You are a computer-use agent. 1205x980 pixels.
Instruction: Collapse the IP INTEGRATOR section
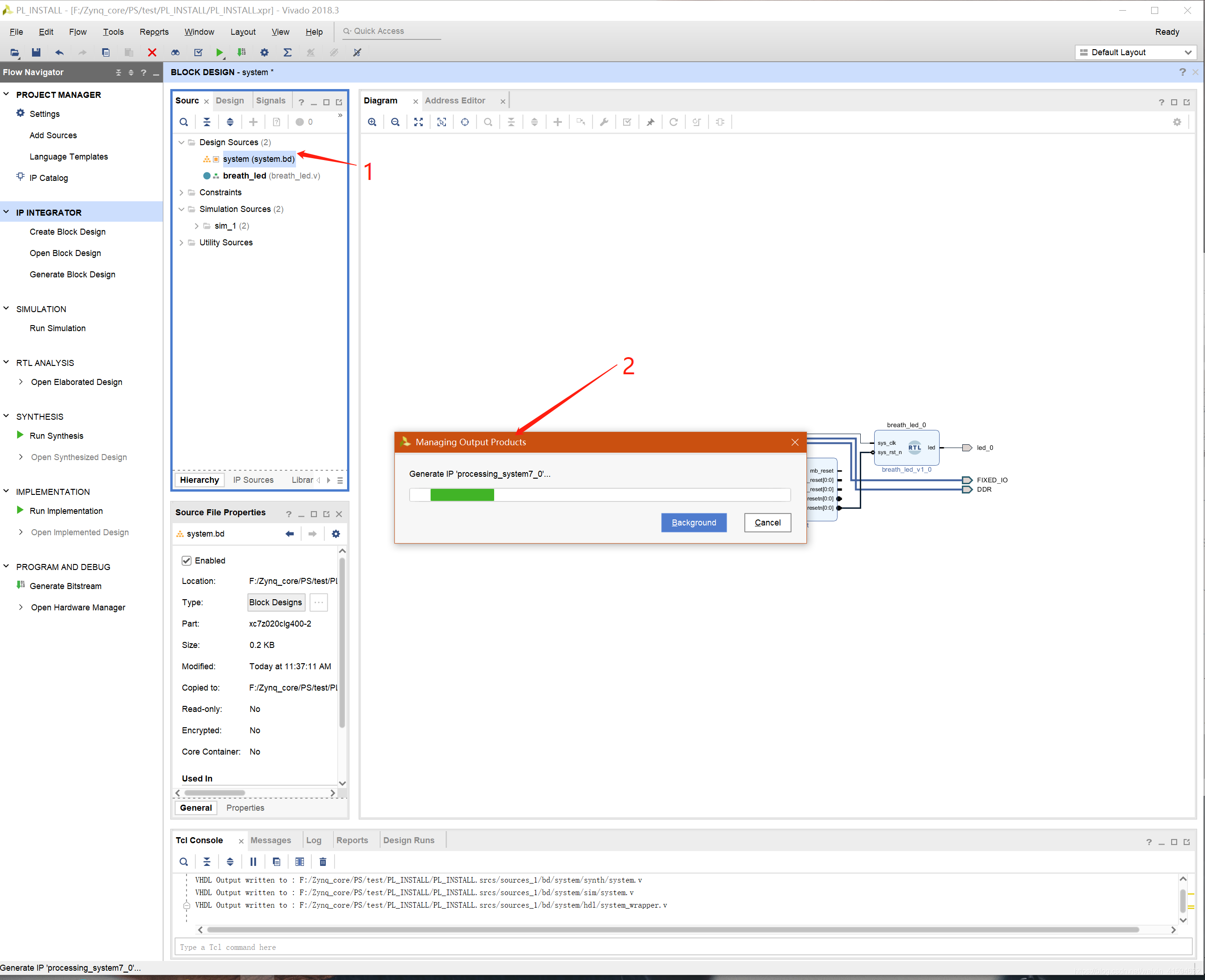(7, 212)
